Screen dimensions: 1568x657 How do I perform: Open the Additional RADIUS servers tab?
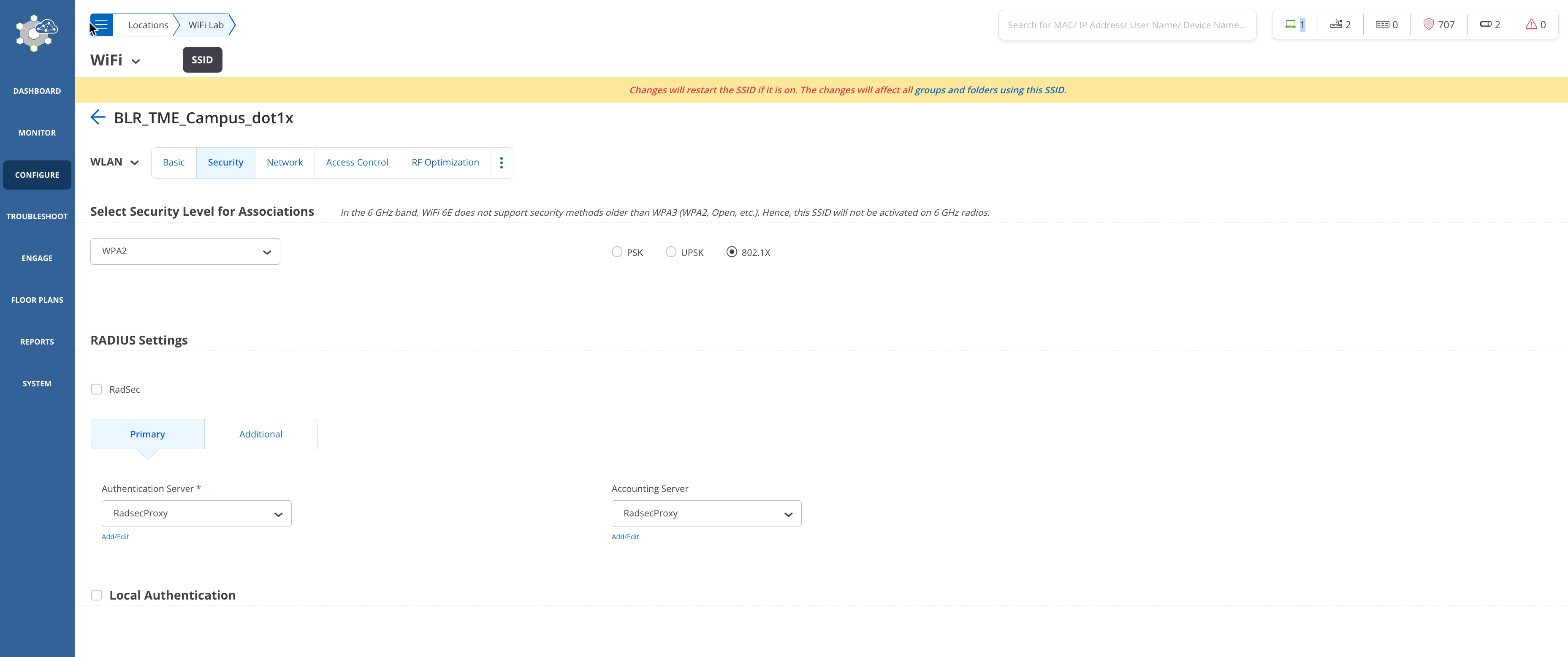tap(260, 434)
